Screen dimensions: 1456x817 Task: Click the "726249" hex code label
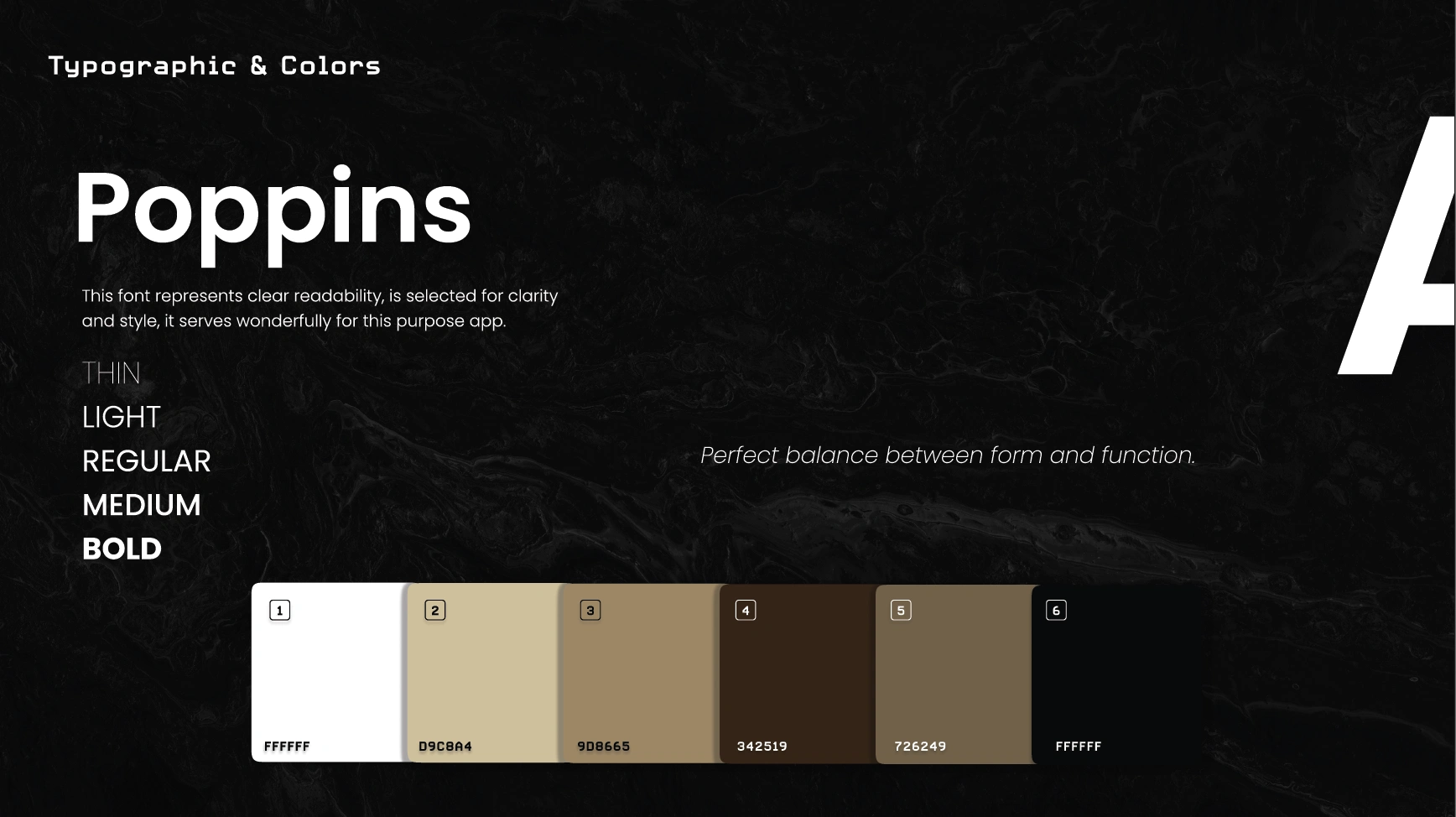tap(920, 746)
